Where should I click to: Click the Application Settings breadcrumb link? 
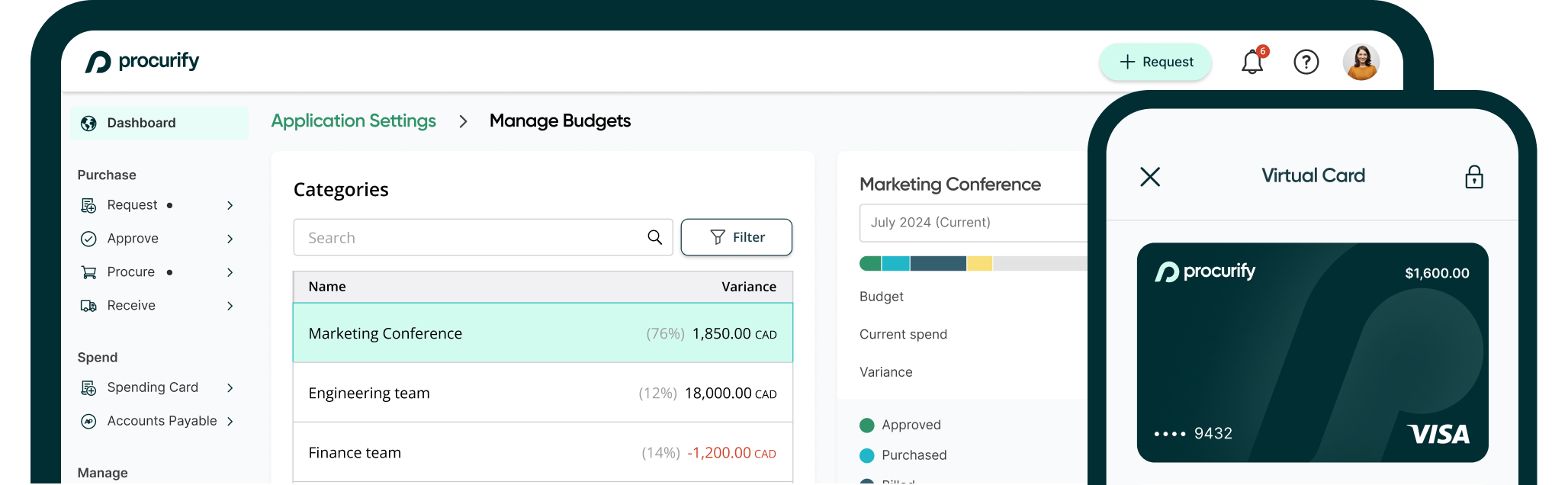click(354, 120)
